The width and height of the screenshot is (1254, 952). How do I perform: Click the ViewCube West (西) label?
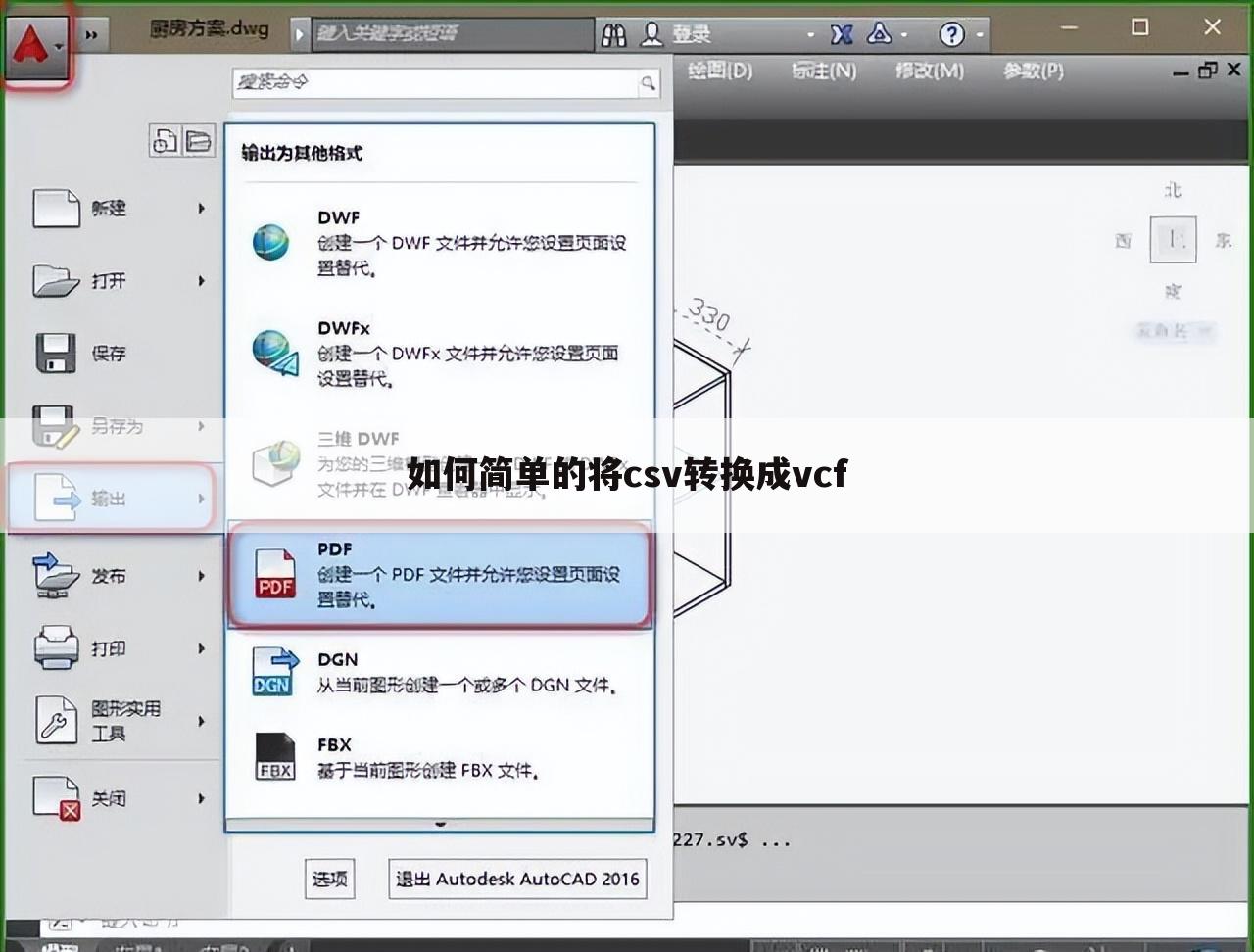(x=1123, y=240)
